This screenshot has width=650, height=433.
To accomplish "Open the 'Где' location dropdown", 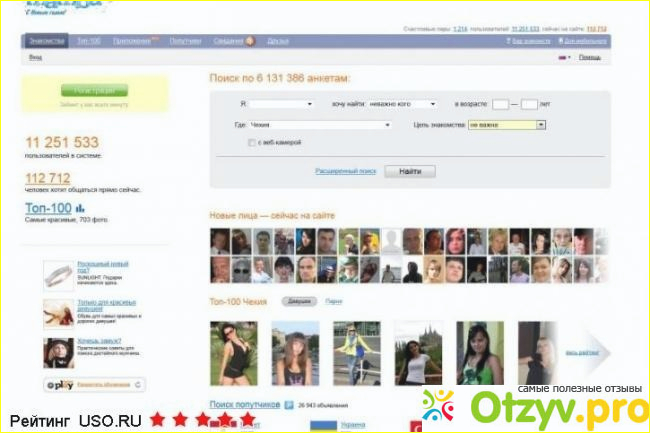I will pyautogui.click(x=319, y=125).
